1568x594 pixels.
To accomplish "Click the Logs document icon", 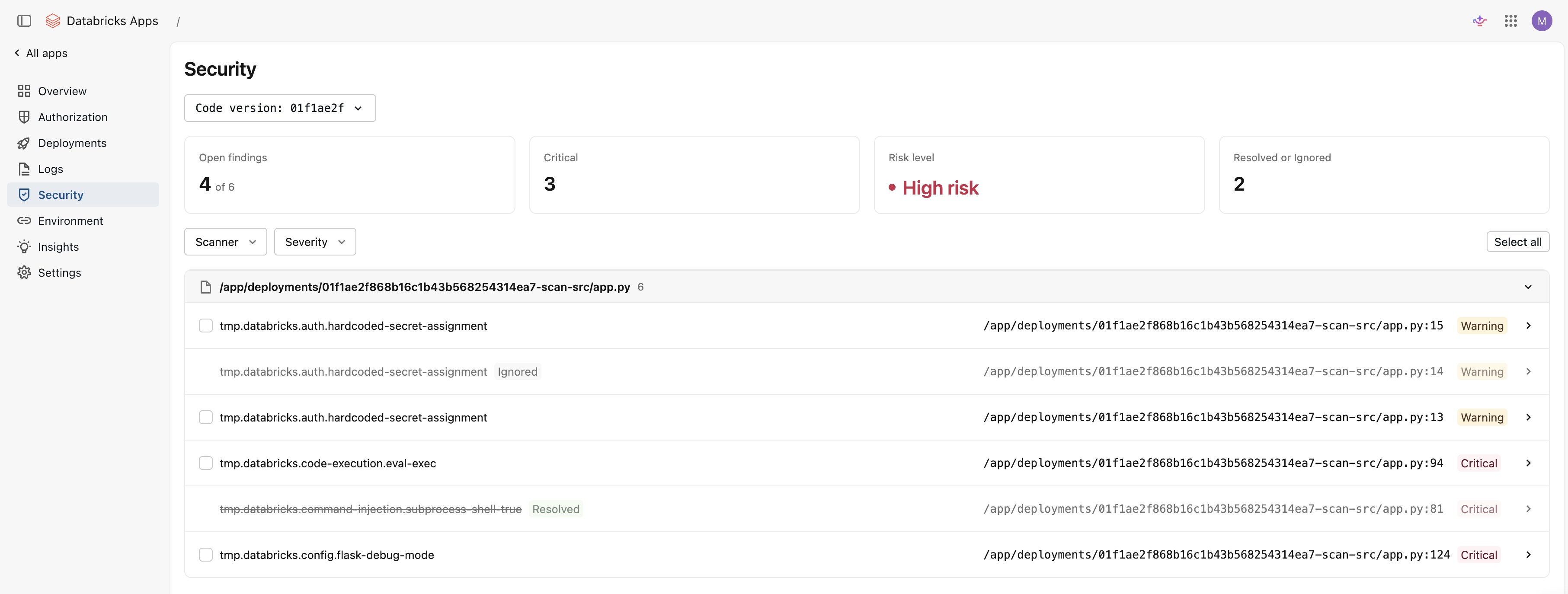I will (x=24, y=169).
